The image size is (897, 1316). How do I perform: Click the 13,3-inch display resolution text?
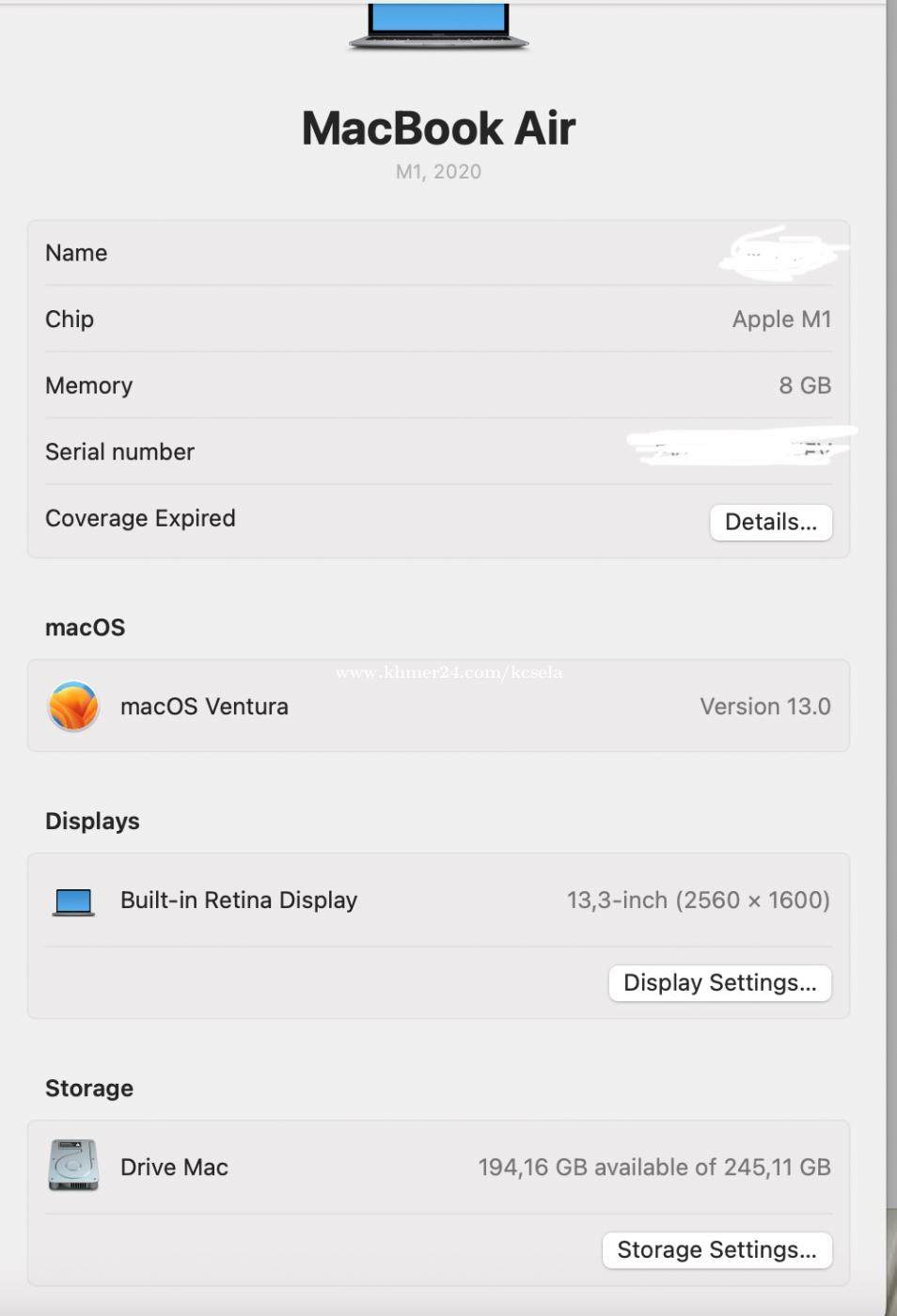pos(698,900)
